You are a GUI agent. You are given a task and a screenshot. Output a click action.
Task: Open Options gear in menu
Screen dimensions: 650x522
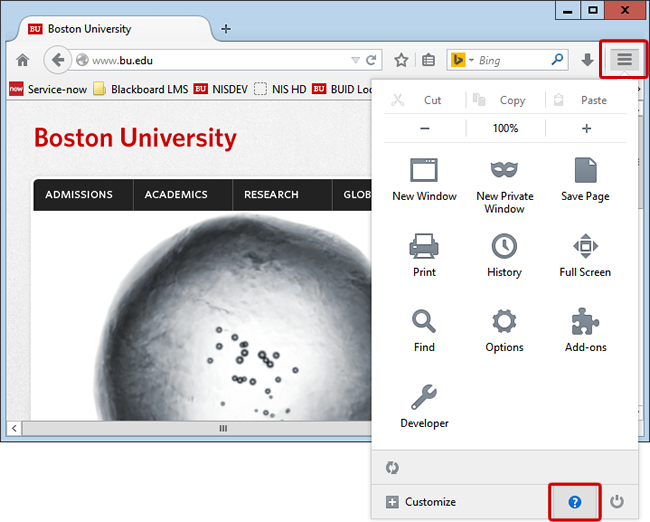(x=504, y=331)
